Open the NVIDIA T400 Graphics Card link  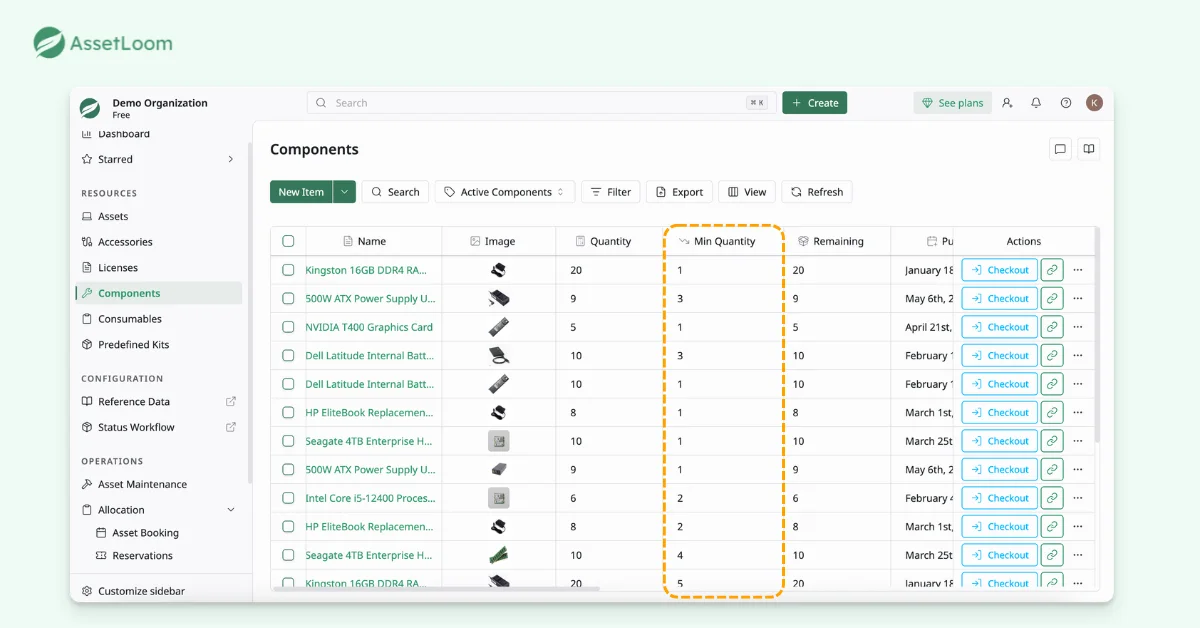(x=369, y=327)
